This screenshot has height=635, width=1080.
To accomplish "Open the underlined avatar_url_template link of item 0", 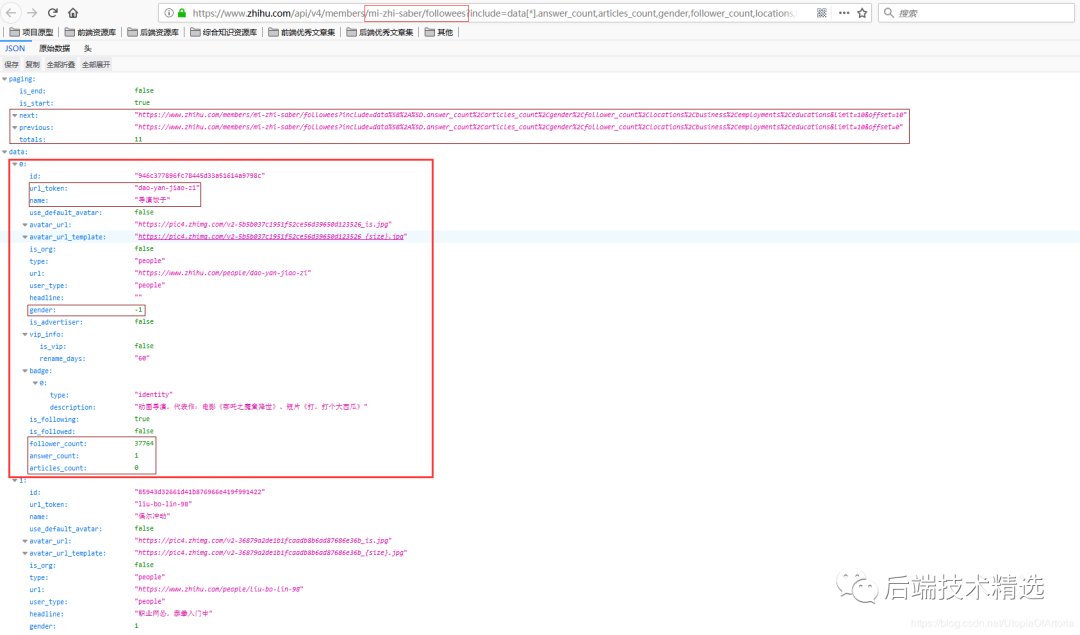I will (271, 236).
